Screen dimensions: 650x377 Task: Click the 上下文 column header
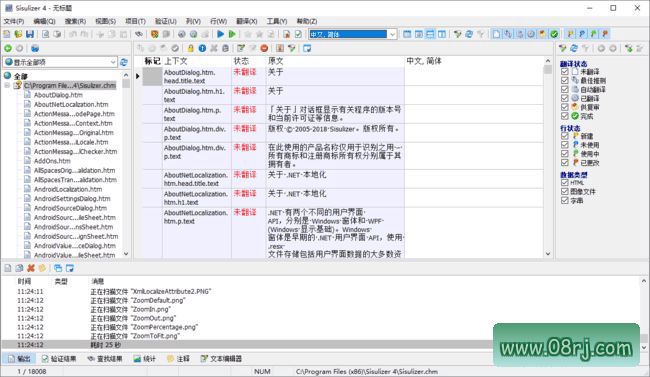click(x=196, y=61)
